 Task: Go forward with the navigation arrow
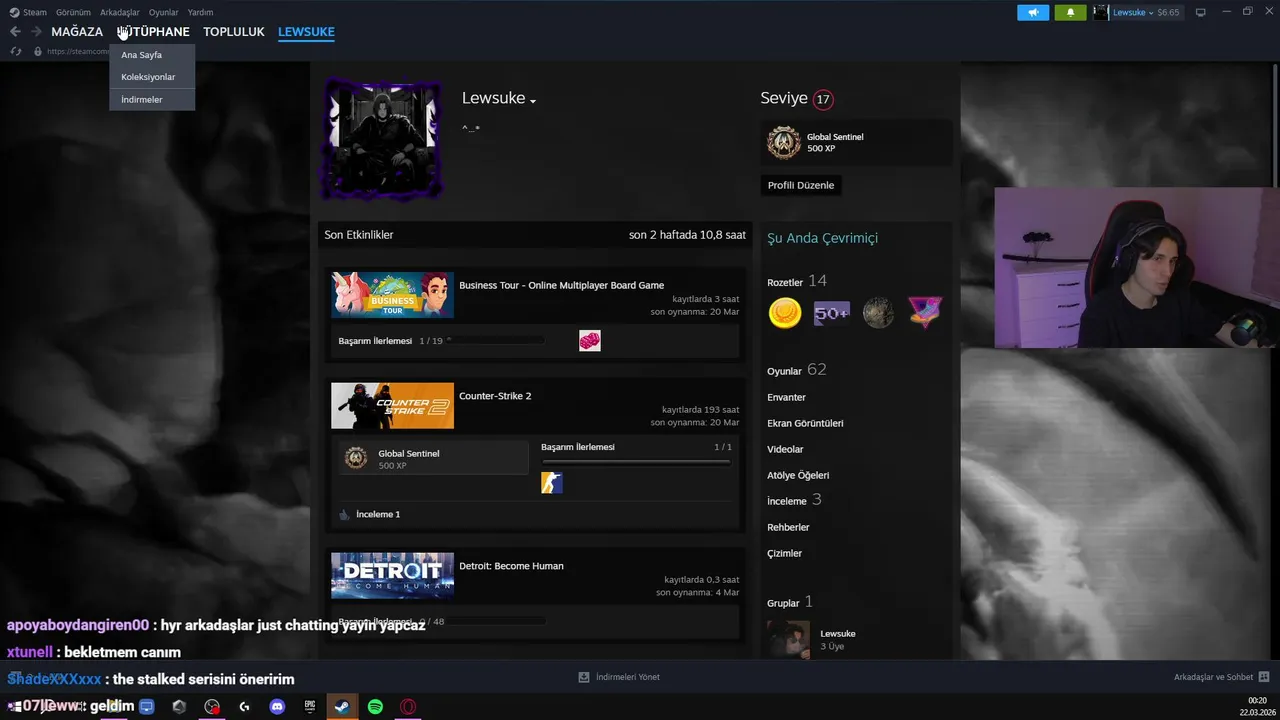tap(36, 32)
